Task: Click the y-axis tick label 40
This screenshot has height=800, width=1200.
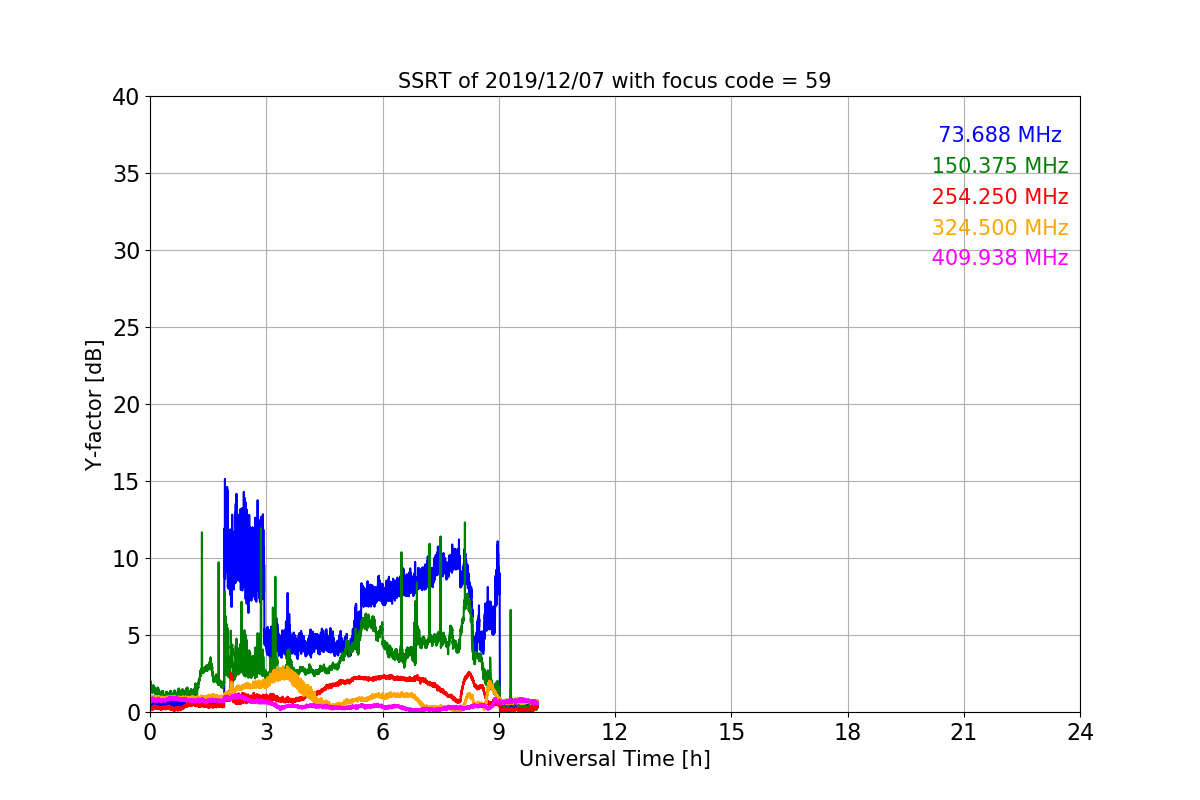Action: [x=125, y=97]
